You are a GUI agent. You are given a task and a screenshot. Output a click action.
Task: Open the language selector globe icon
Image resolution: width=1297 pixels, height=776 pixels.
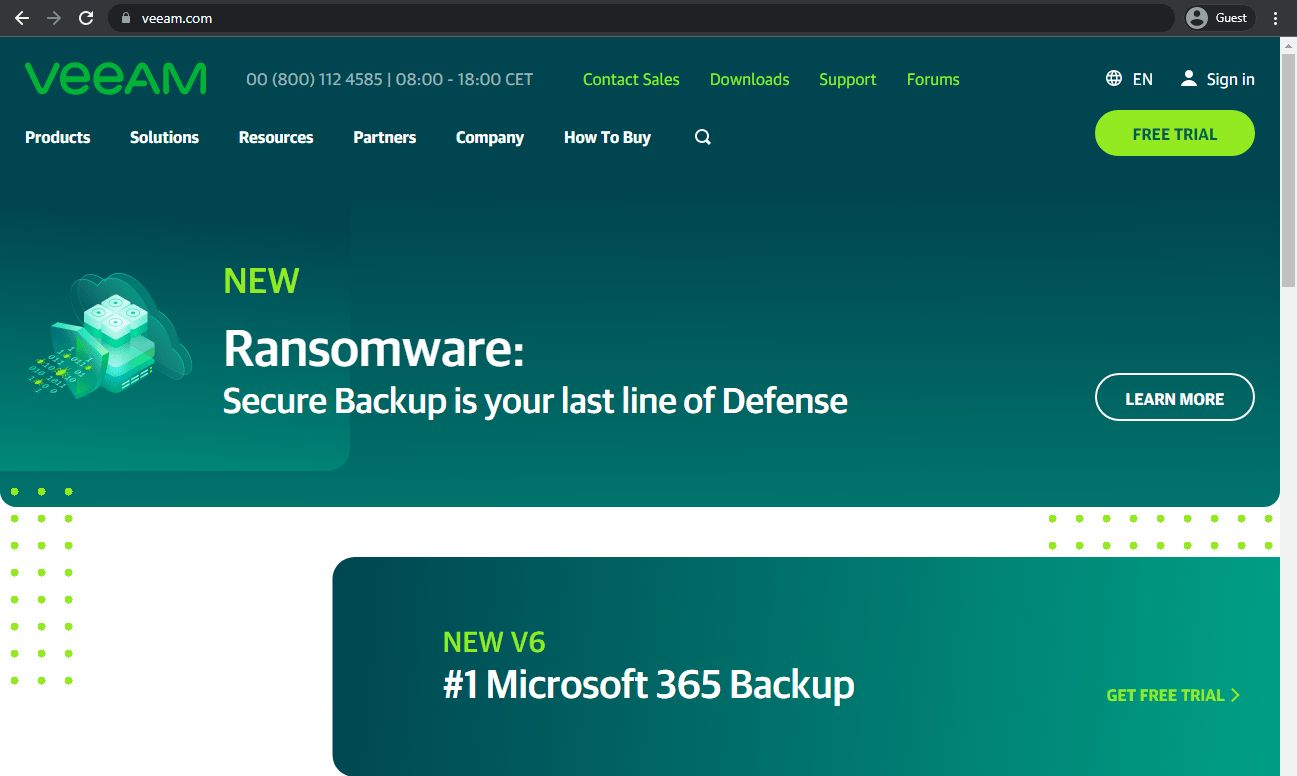point(1113,78)
